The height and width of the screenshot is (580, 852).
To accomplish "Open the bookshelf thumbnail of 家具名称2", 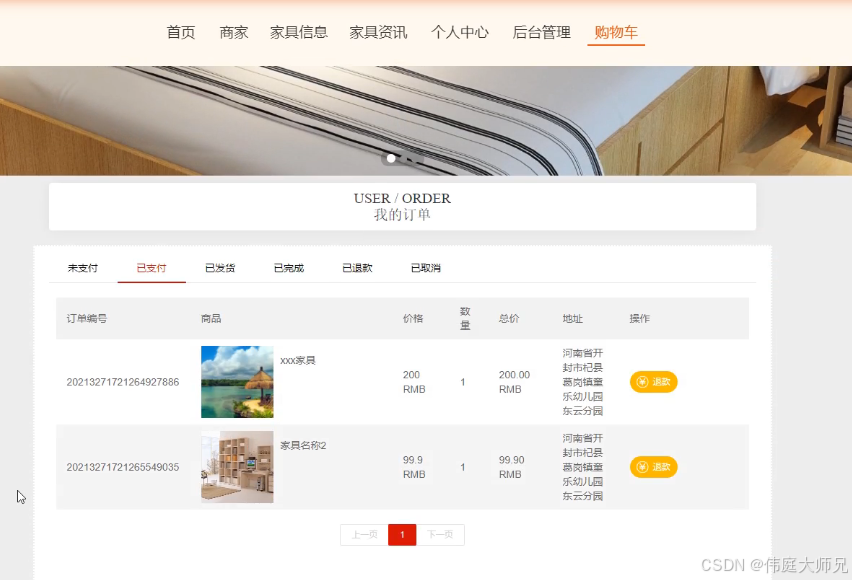I will point(237,467).
